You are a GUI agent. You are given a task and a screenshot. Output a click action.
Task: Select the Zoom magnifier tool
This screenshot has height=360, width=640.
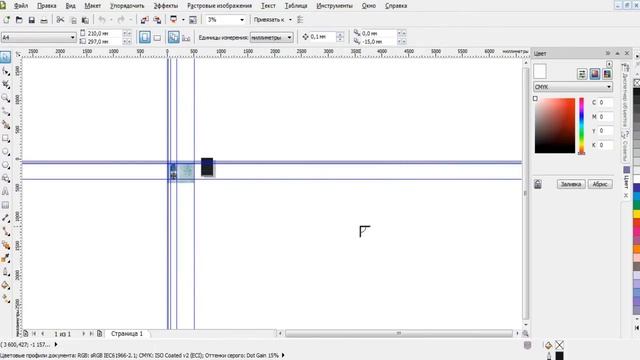[x=6, y=98]
